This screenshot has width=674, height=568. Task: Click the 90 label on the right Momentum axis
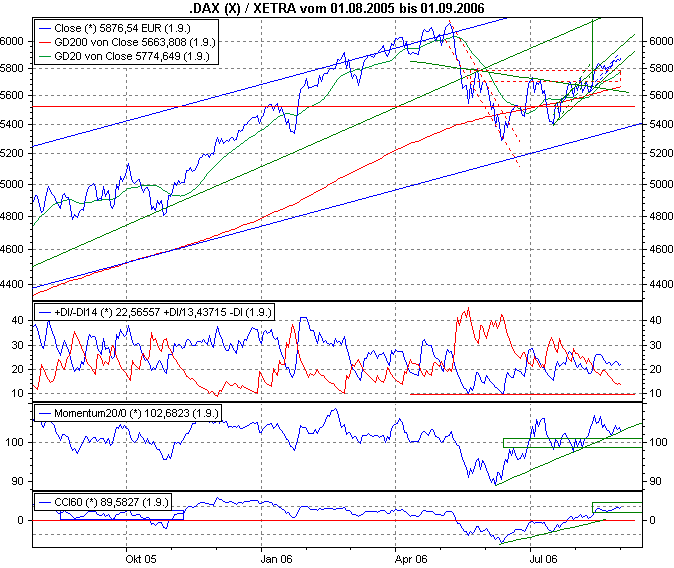tap(655, 482)
